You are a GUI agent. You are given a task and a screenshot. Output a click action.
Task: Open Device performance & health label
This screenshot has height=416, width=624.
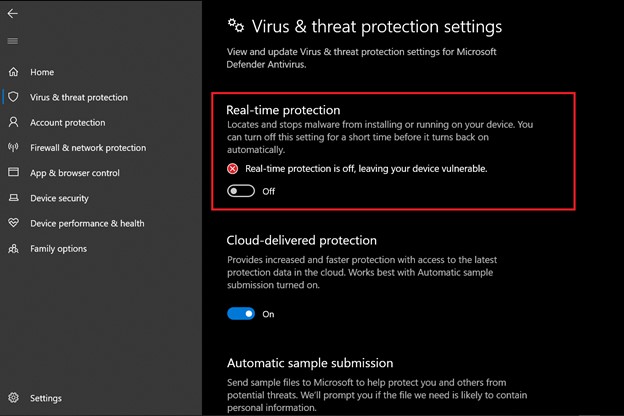pyautogui.click(x=87, y=223)
